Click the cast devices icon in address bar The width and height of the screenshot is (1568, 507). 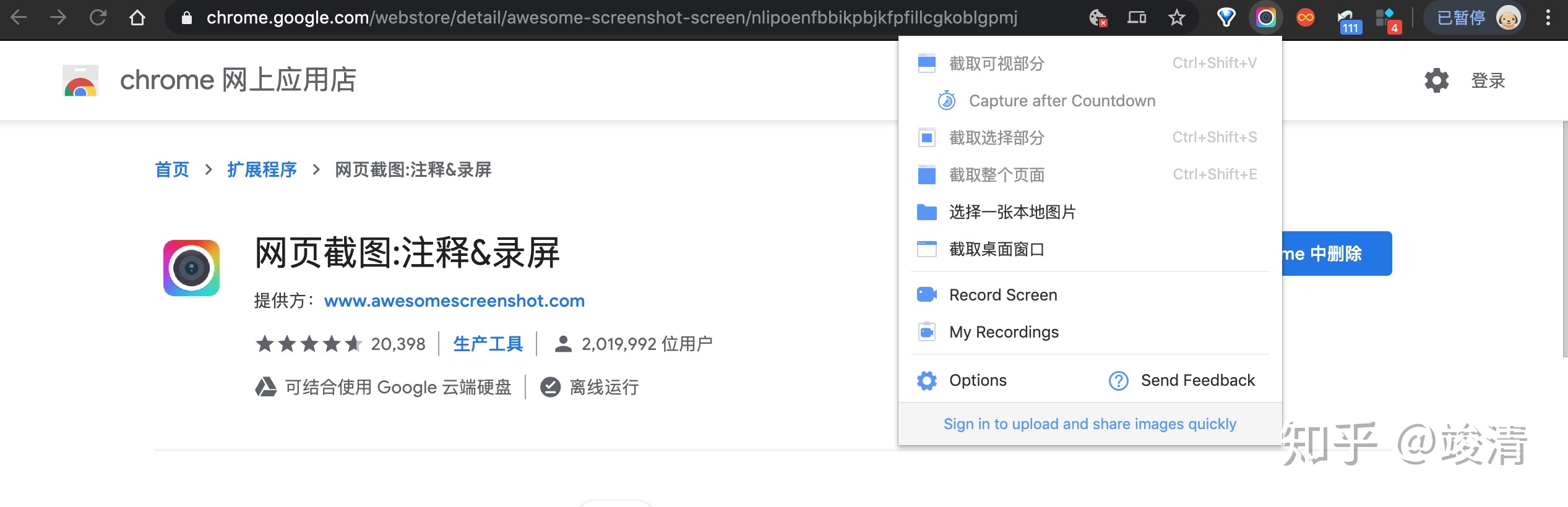tap(1137, 17)
